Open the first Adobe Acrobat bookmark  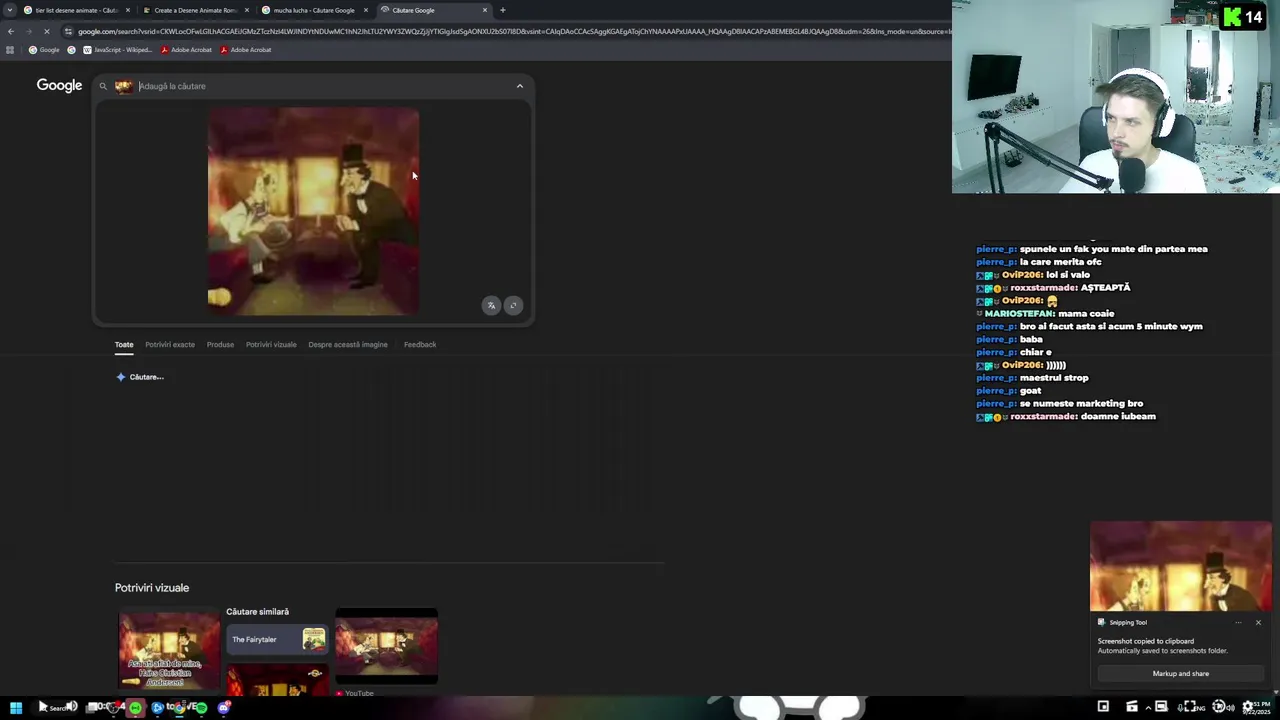coord(185,50)
